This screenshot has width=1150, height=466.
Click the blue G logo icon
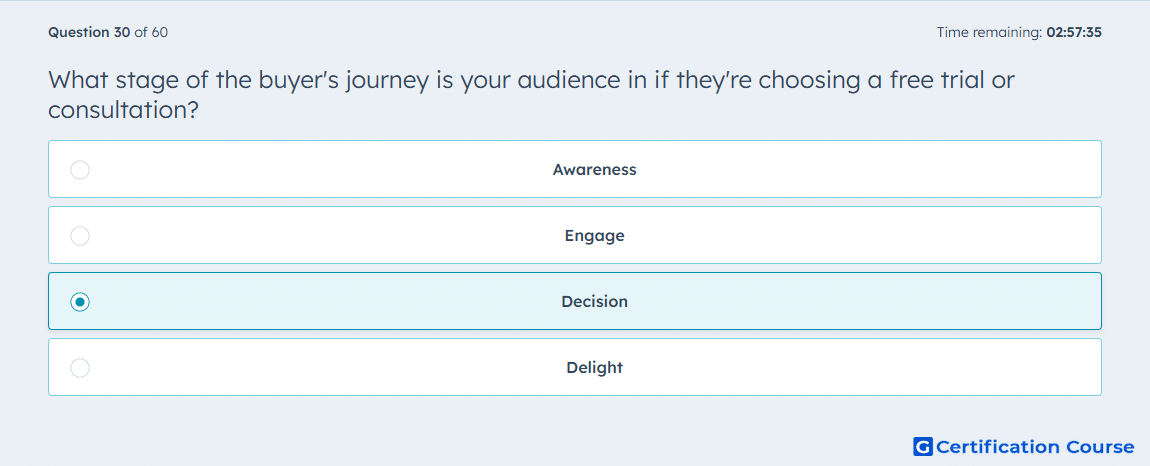[x=923, y=446]
